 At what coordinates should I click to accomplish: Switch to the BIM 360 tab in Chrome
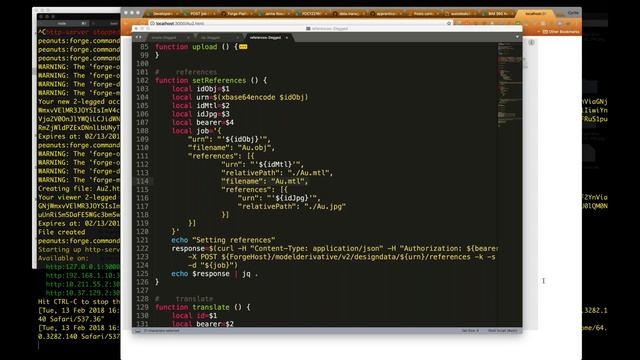coord(497,14)
